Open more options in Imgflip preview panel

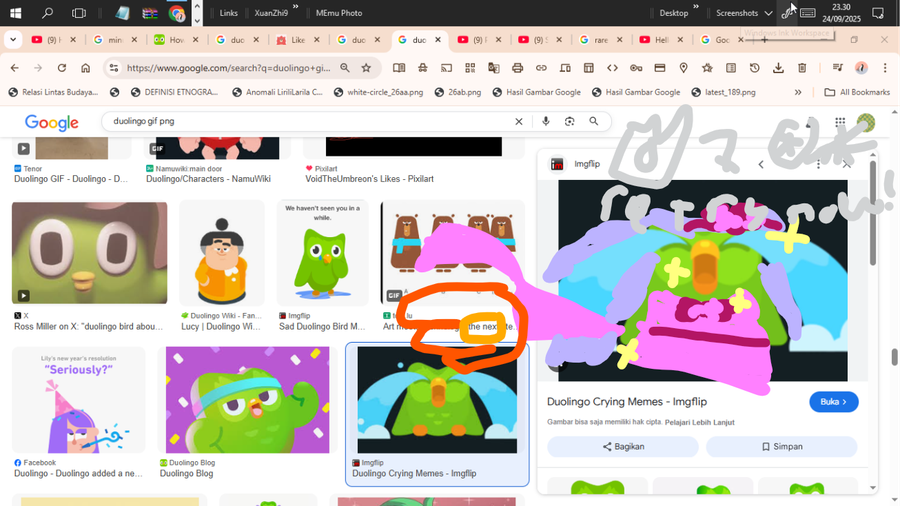pyautogui.click(x=818, y=165)
